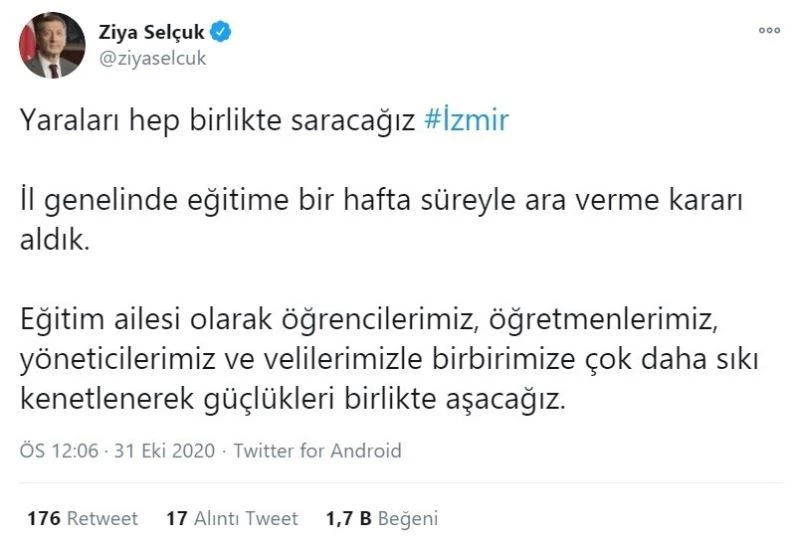This screenshot has height=547, width=800.
Task: Show the 17 Alıntı Tweet list
Action: pyautogui.click(x=232, y=518)
